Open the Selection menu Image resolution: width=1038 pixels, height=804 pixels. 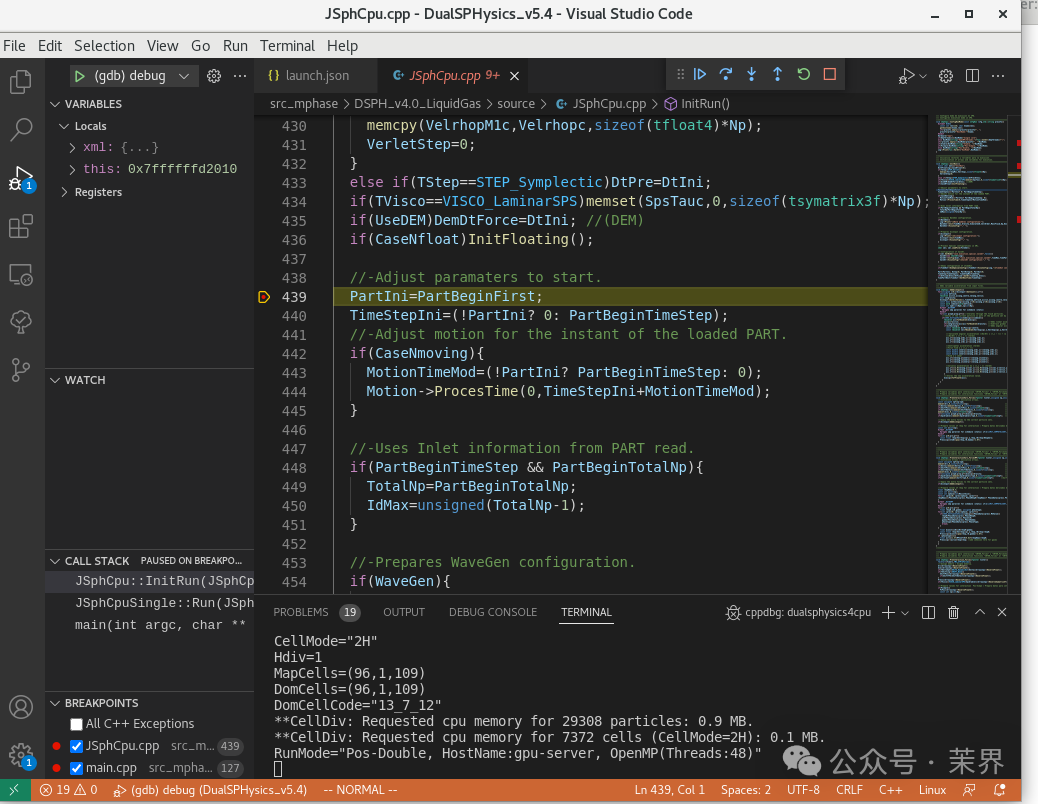[105, 46]
